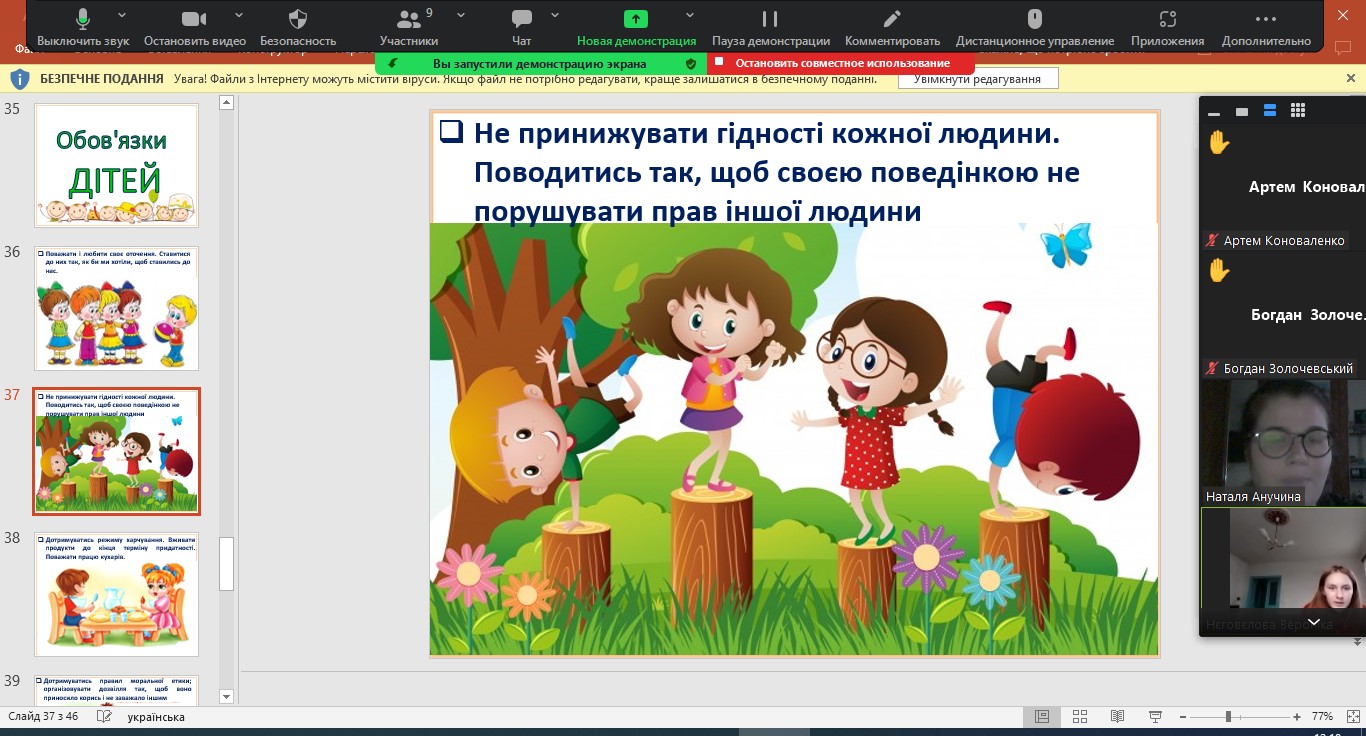This screenshot has width=1366, height=736.
Task: Click the slide panel scrollbar thumb
Action: pos(226,564)
